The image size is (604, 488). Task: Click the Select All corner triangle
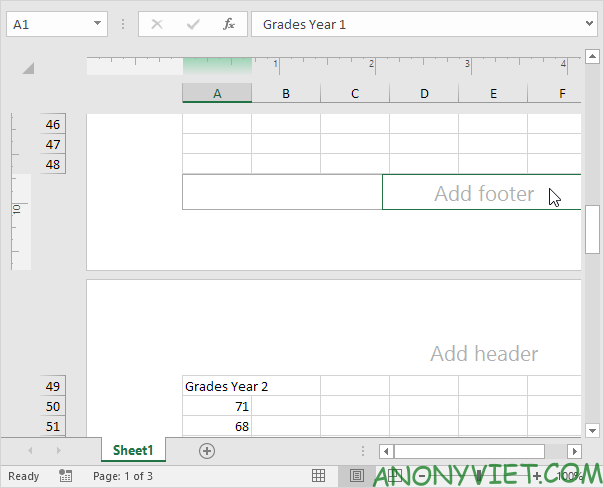point(28,68)
